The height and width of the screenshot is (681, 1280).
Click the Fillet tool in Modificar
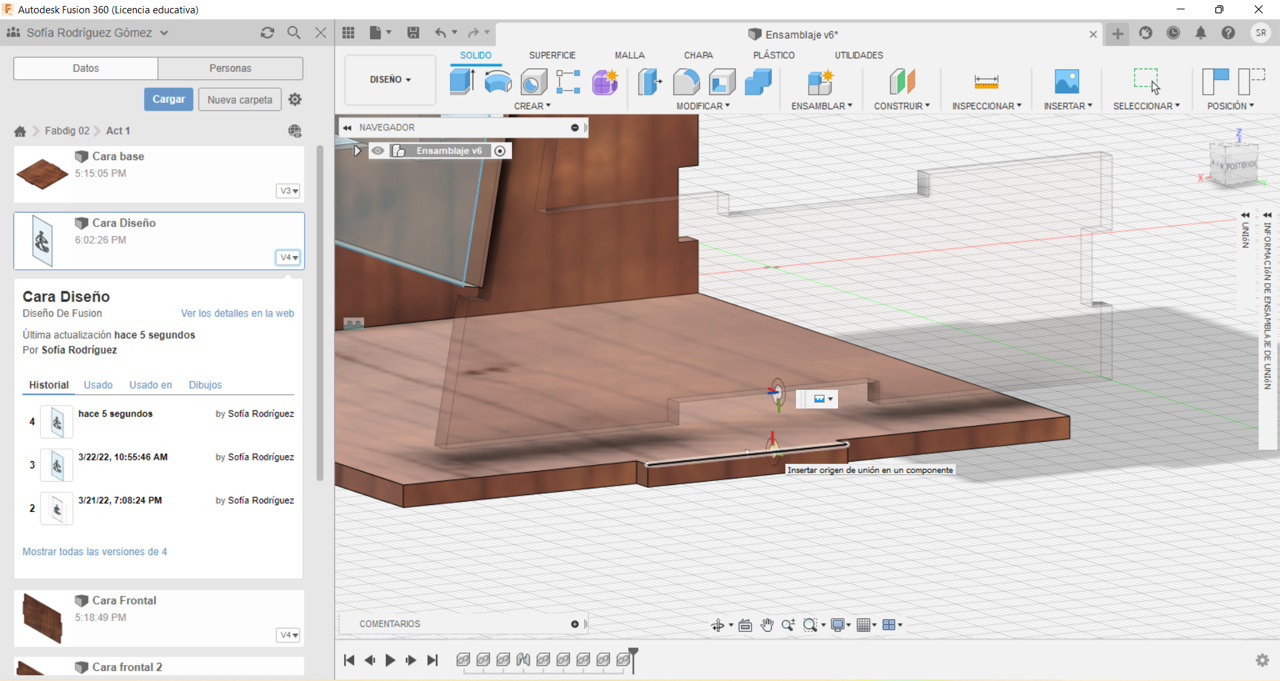[686, 81]
